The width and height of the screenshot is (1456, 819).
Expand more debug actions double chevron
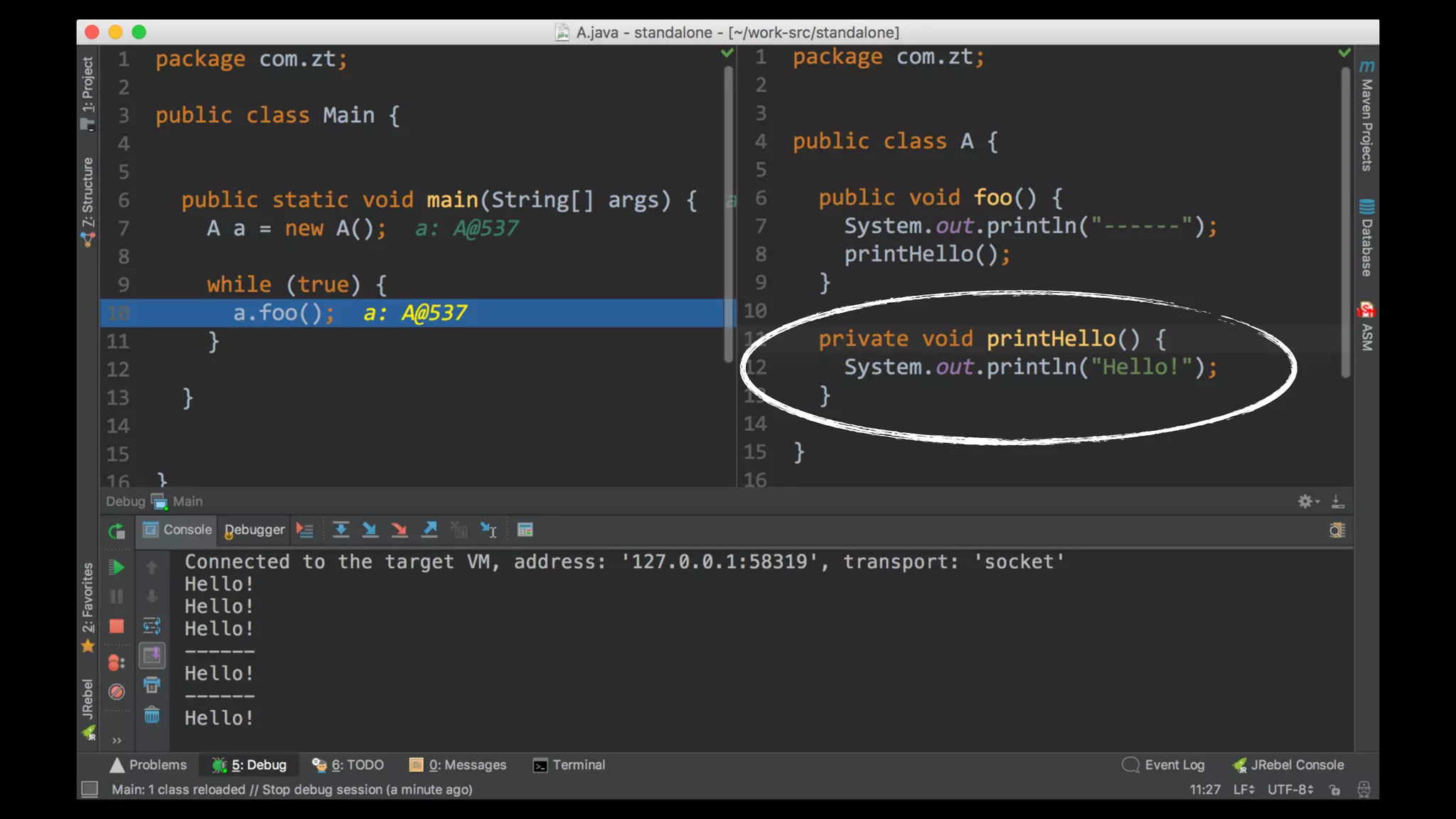tap(117, 740)
